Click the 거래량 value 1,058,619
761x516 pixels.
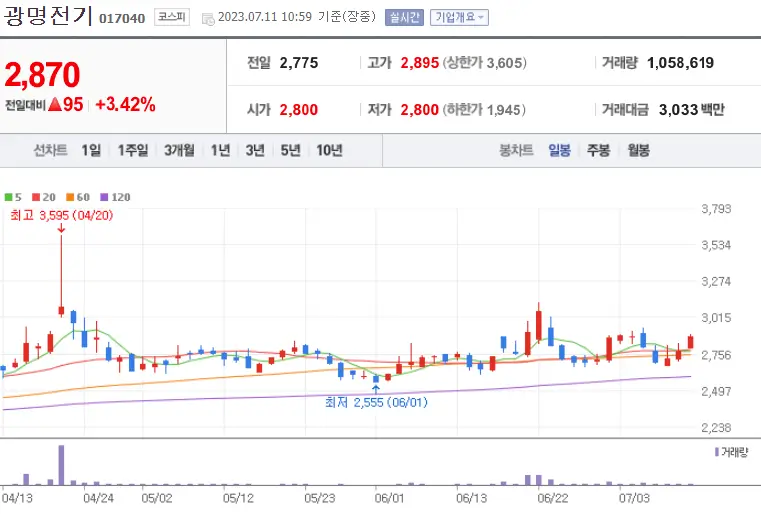click(680, 63)
